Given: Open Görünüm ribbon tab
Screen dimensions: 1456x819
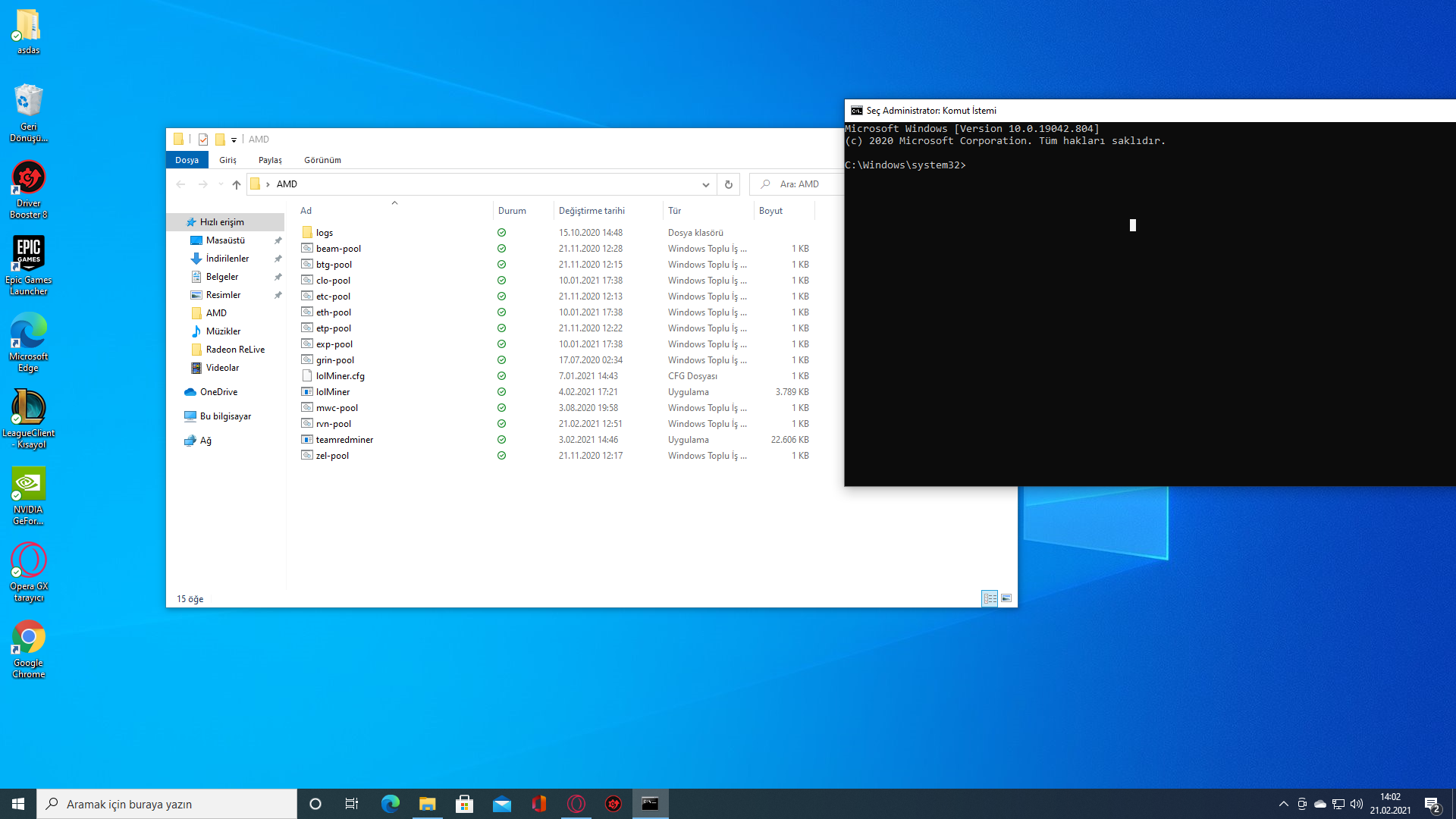Looking at the screenshot, I should [322, 160].
